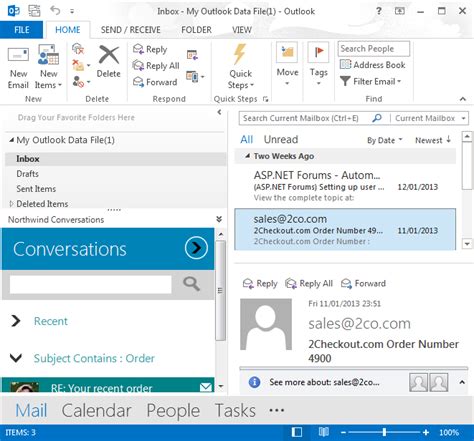The image size is (474, 441).
Task: Select the sales@2co.com message
Action: 345,229
